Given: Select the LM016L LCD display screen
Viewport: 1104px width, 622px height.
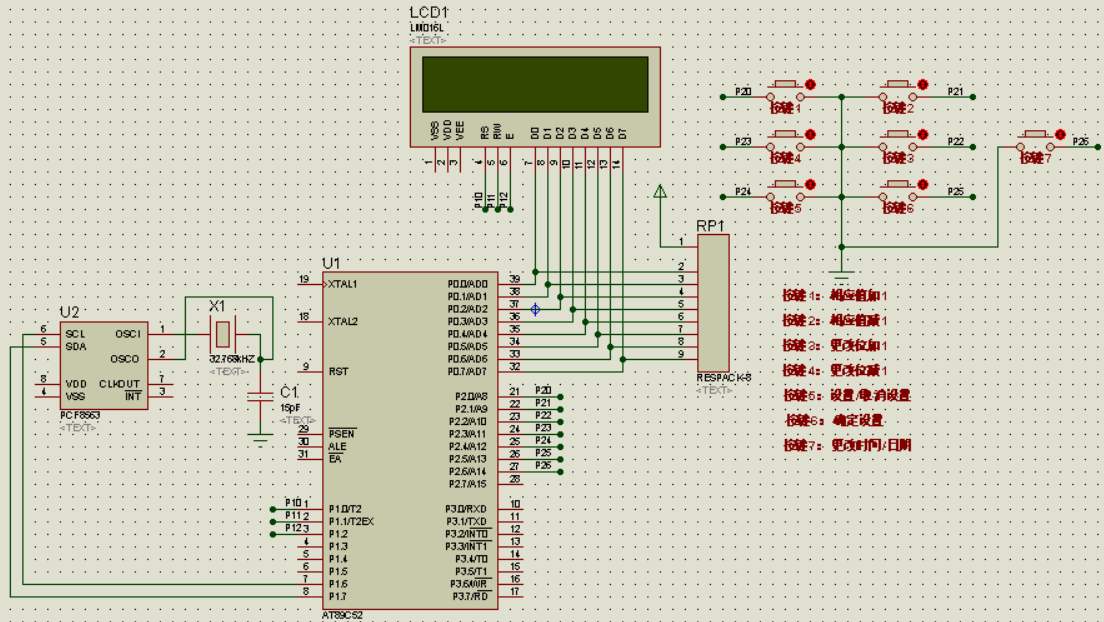Looking at the screenshot, I should pyautogui.click(x=535, y=85).
